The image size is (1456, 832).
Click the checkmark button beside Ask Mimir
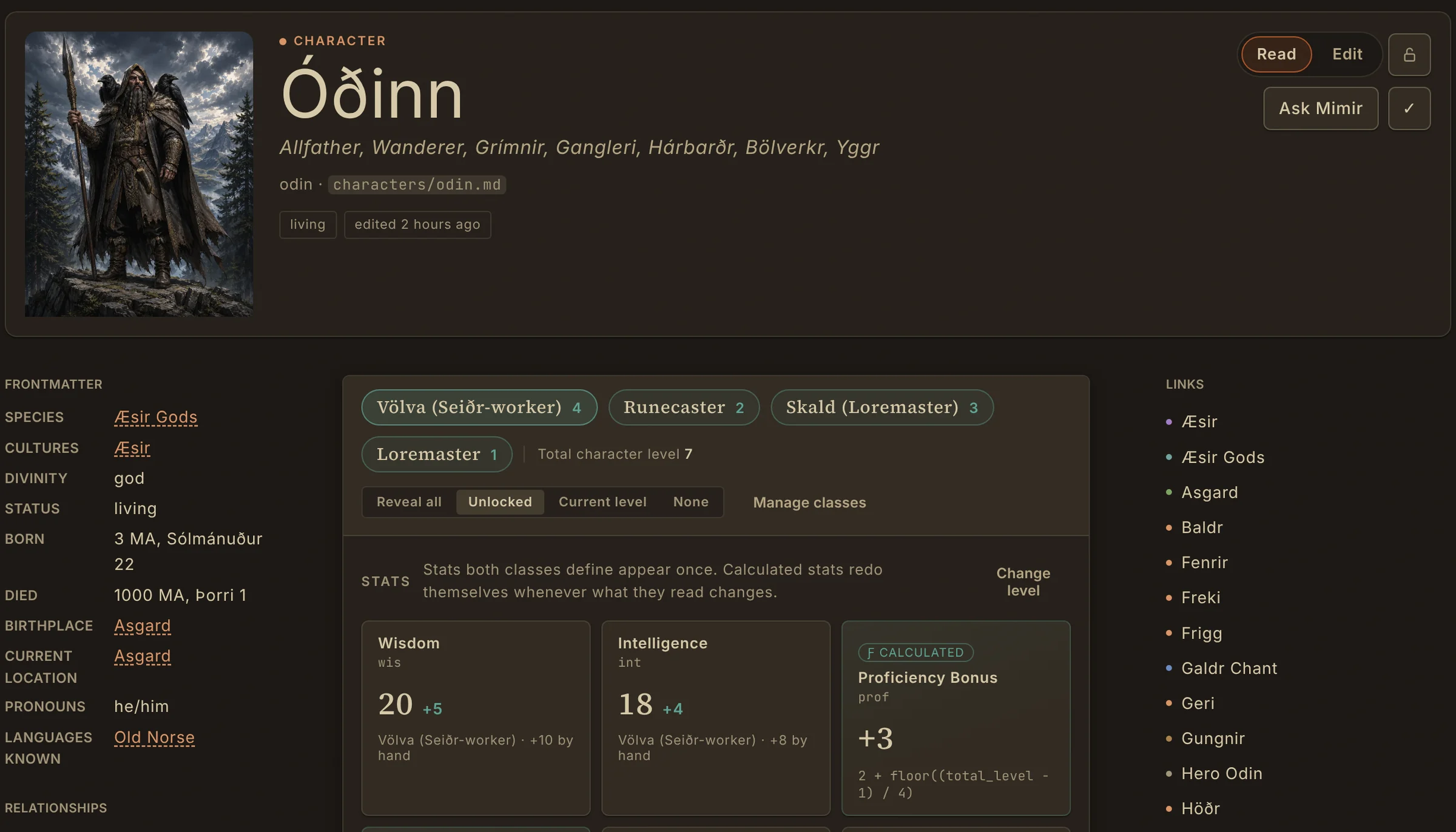click(x=1409, y=109)
